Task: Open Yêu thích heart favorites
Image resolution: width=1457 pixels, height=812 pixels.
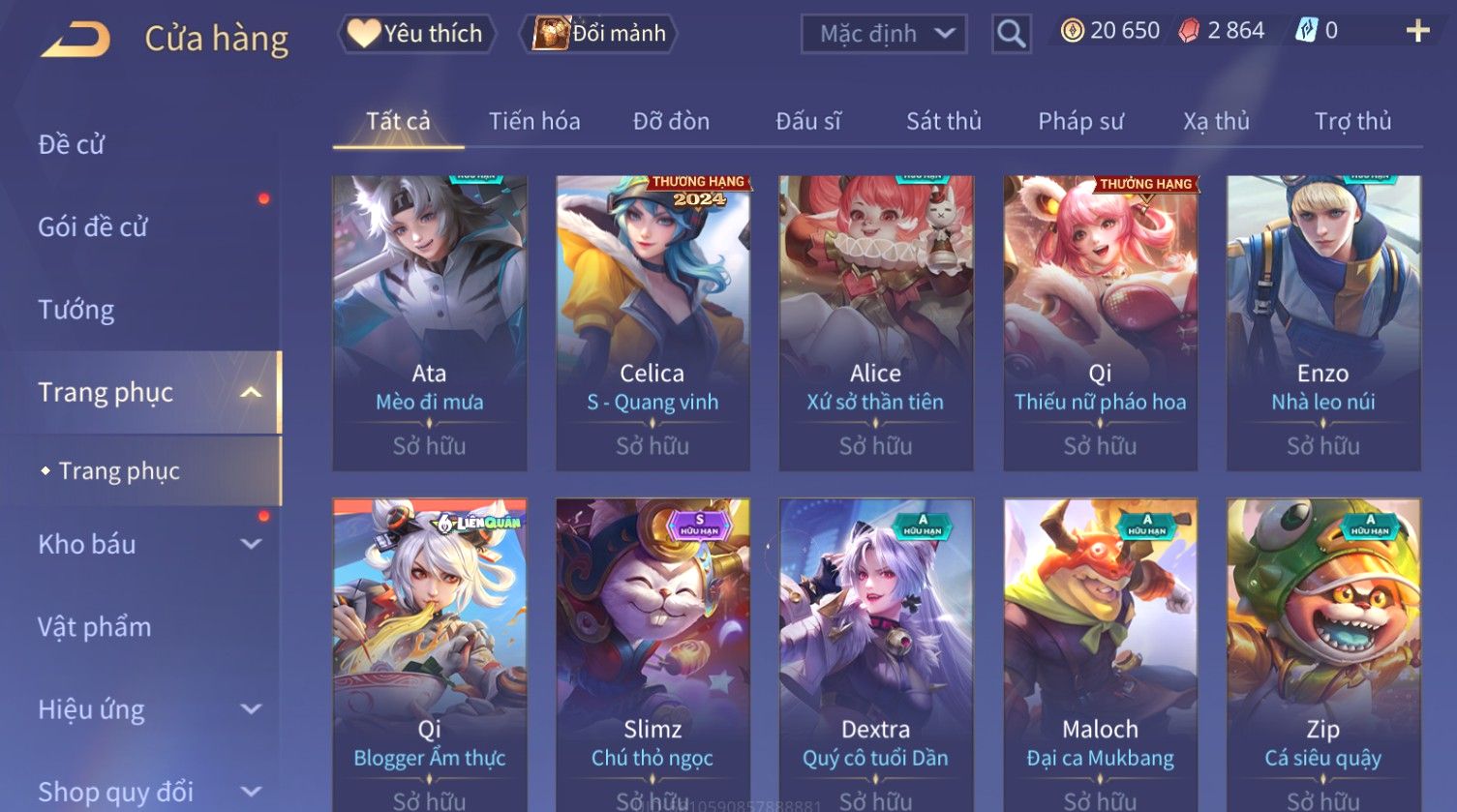Action: pos(363,33)
